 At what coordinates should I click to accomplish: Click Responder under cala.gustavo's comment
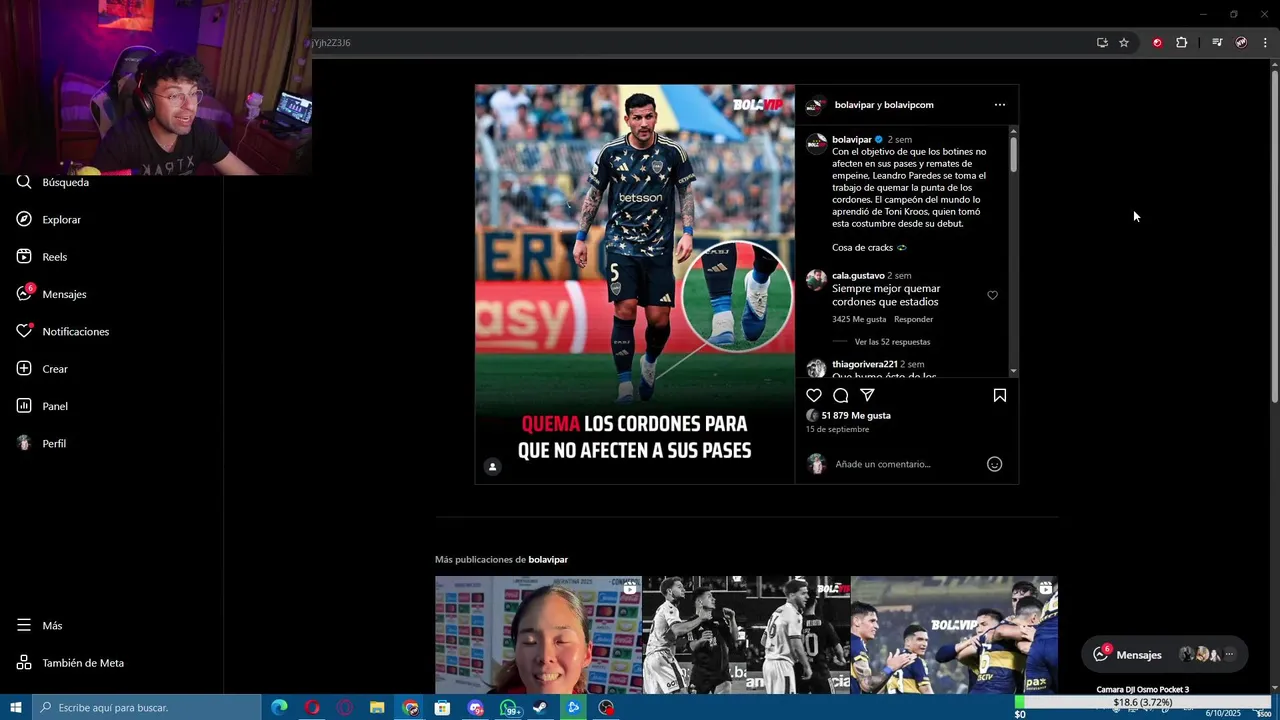[913, 319]
